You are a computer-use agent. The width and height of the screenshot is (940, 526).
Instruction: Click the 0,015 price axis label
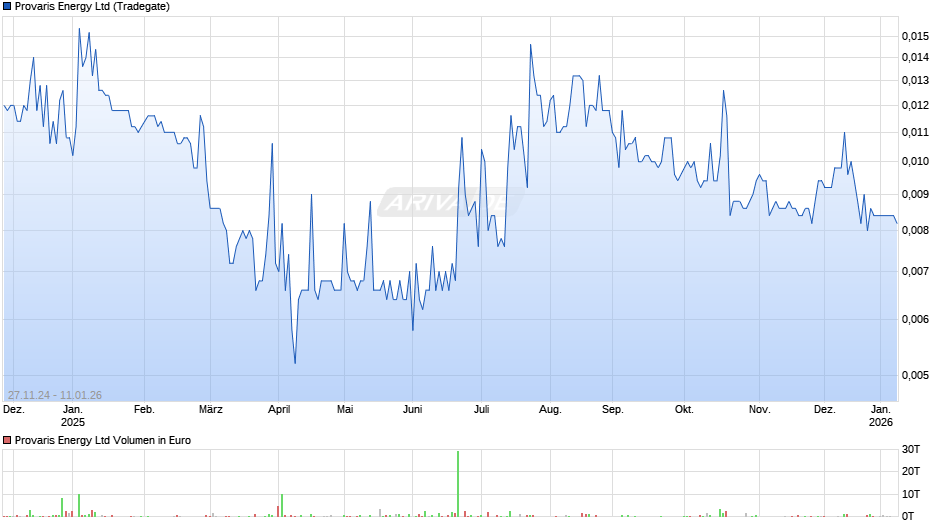click(x=915, y=37)
